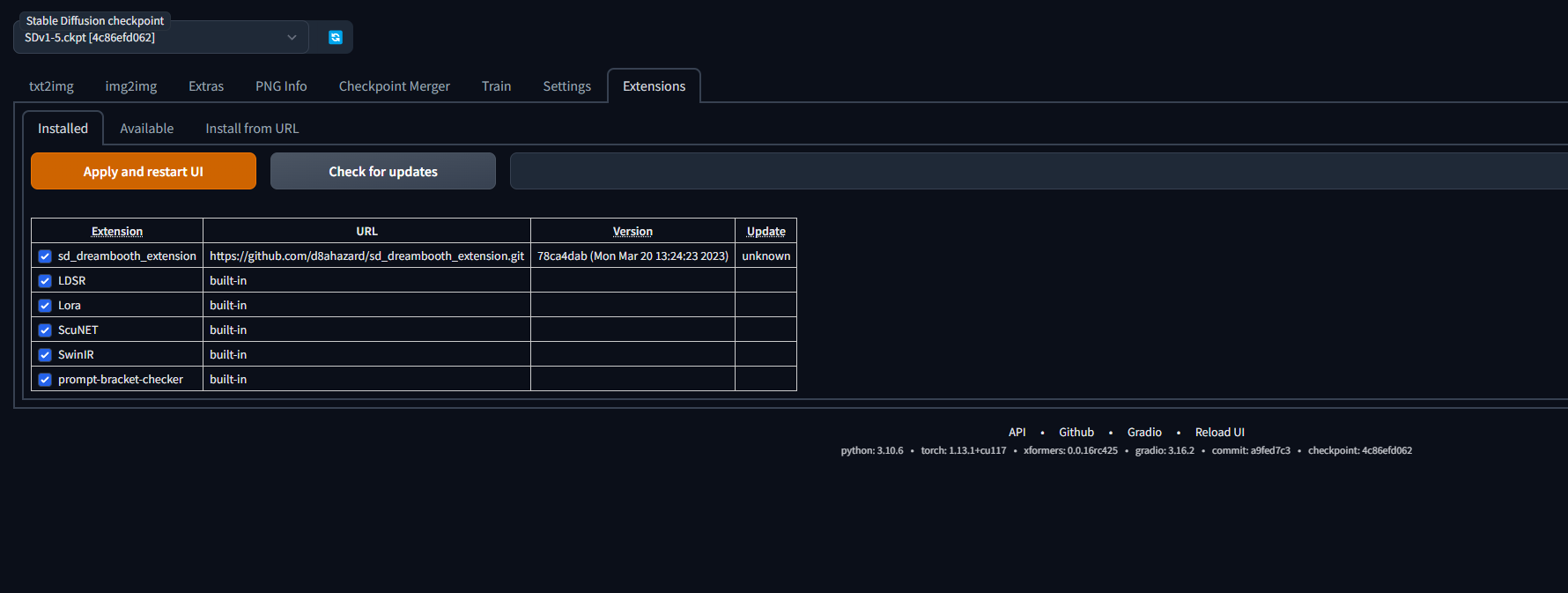Click Apply and restart UI button
Image resolution: width=1568 pixels, height=593 pixels.
click(144, 171)
